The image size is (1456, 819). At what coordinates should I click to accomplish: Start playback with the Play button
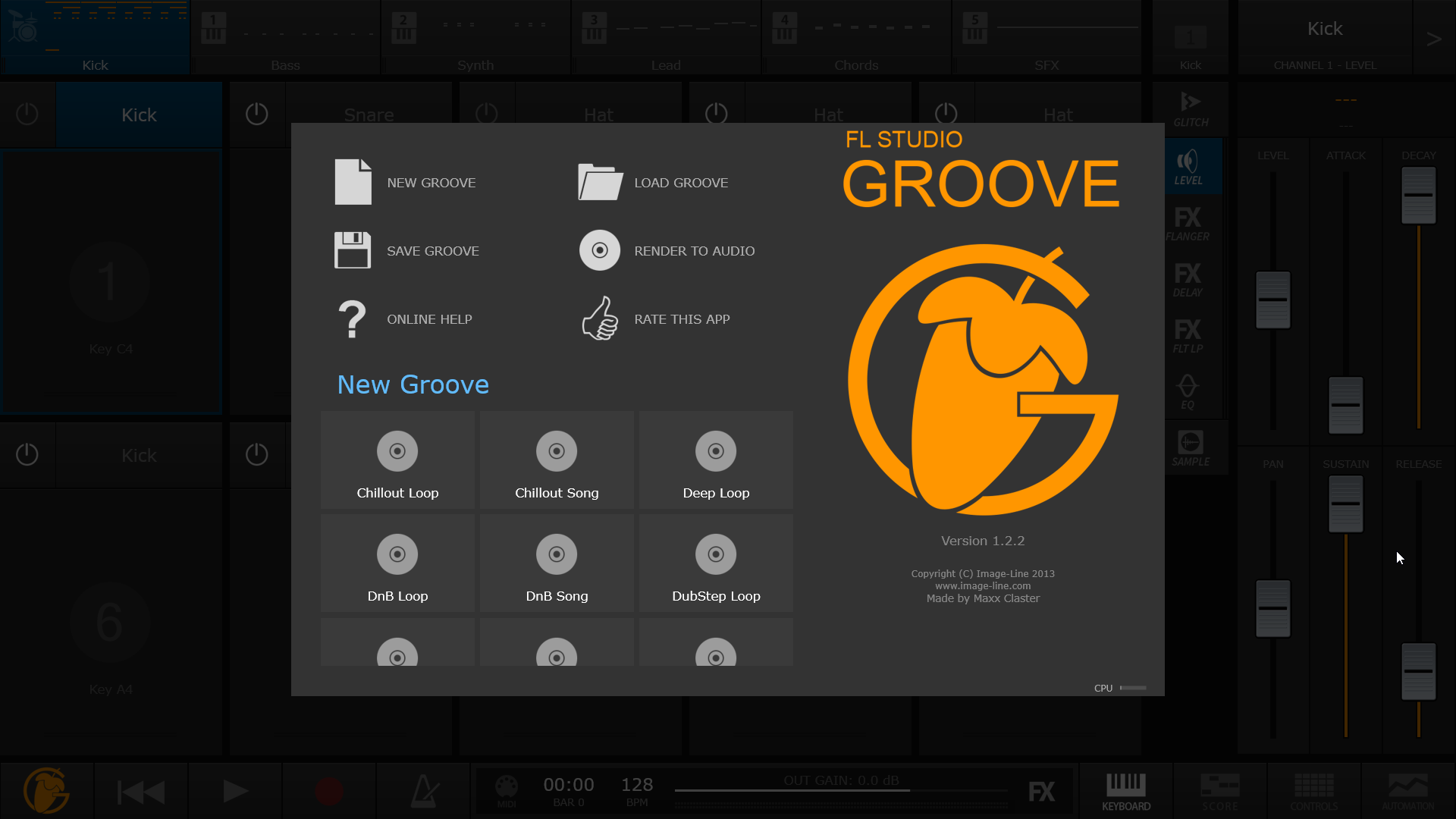click(235, 792)
